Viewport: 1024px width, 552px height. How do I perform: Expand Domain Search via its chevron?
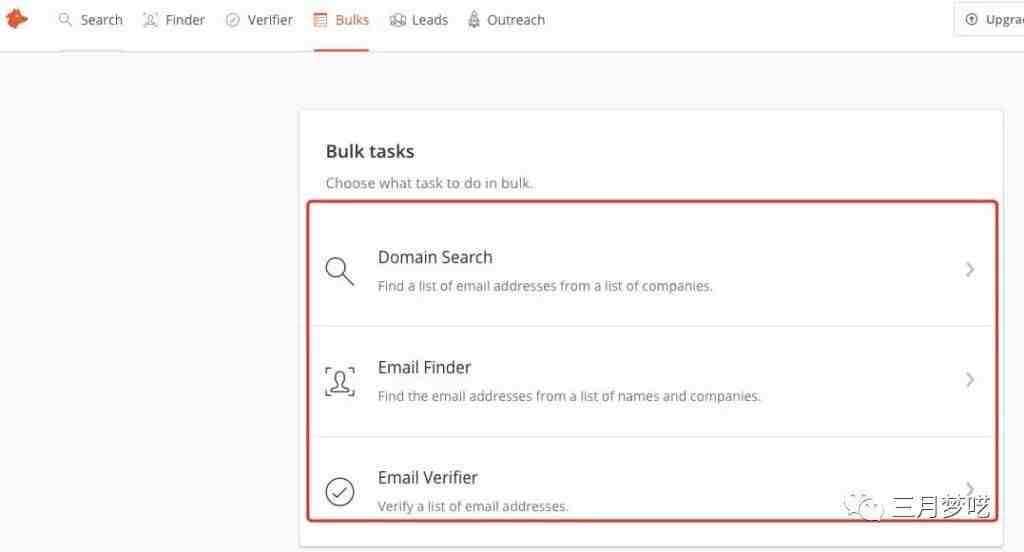point(970,269)
